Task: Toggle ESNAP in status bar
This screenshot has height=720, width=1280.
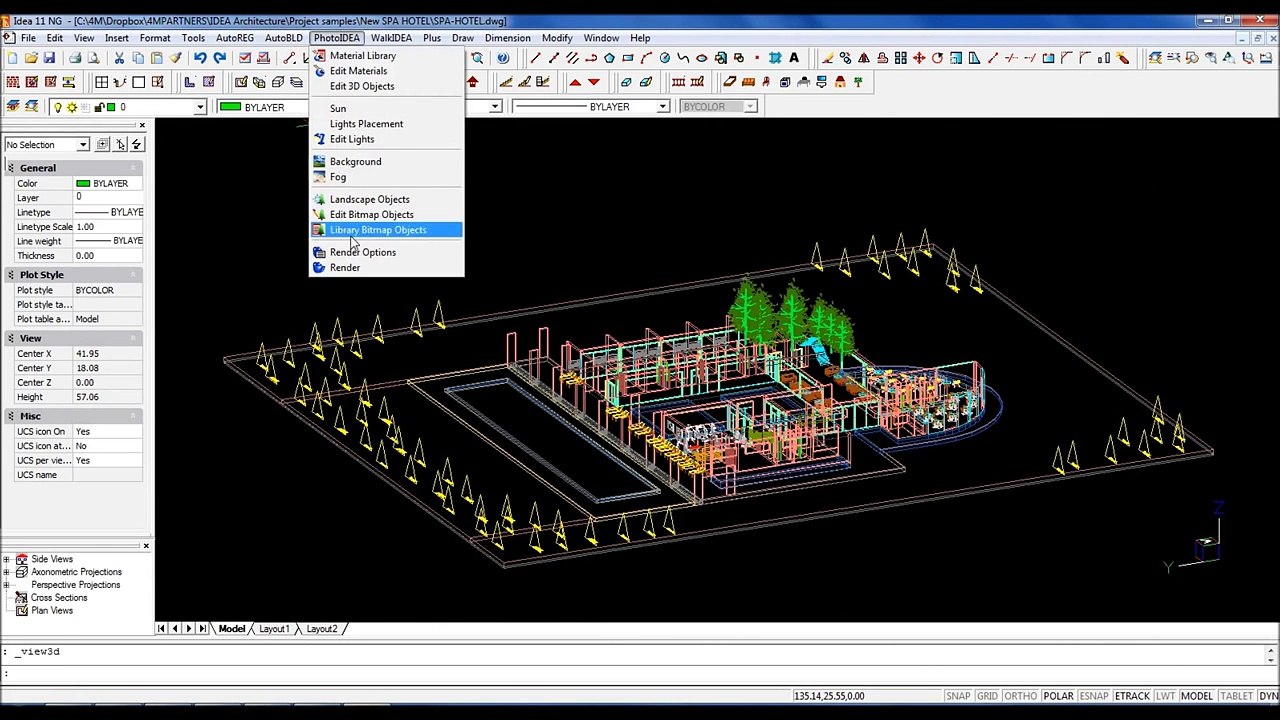Action: [1094, 696]
